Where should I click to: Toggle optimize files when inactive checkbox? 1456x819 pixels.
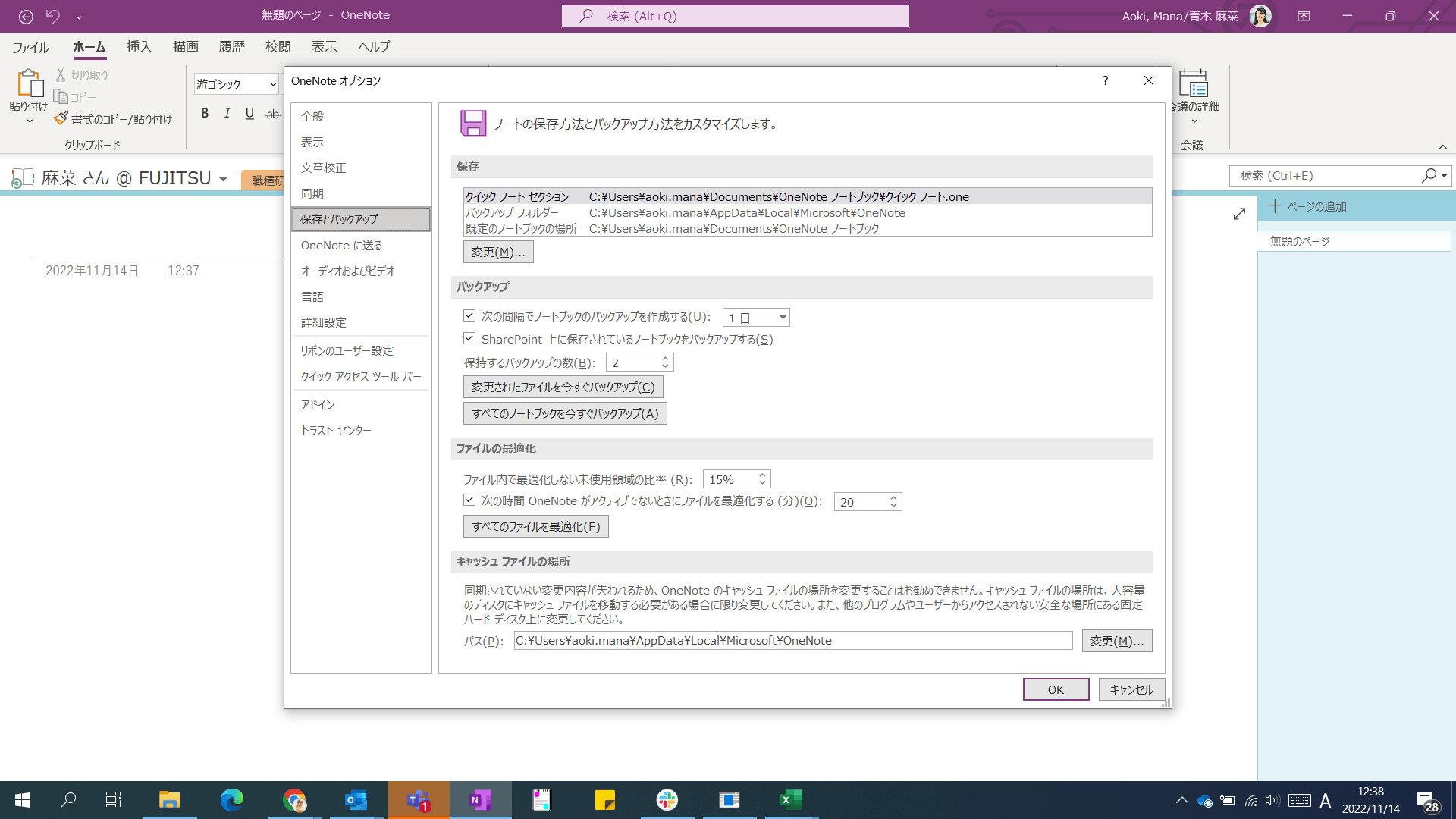click(469, 500)
